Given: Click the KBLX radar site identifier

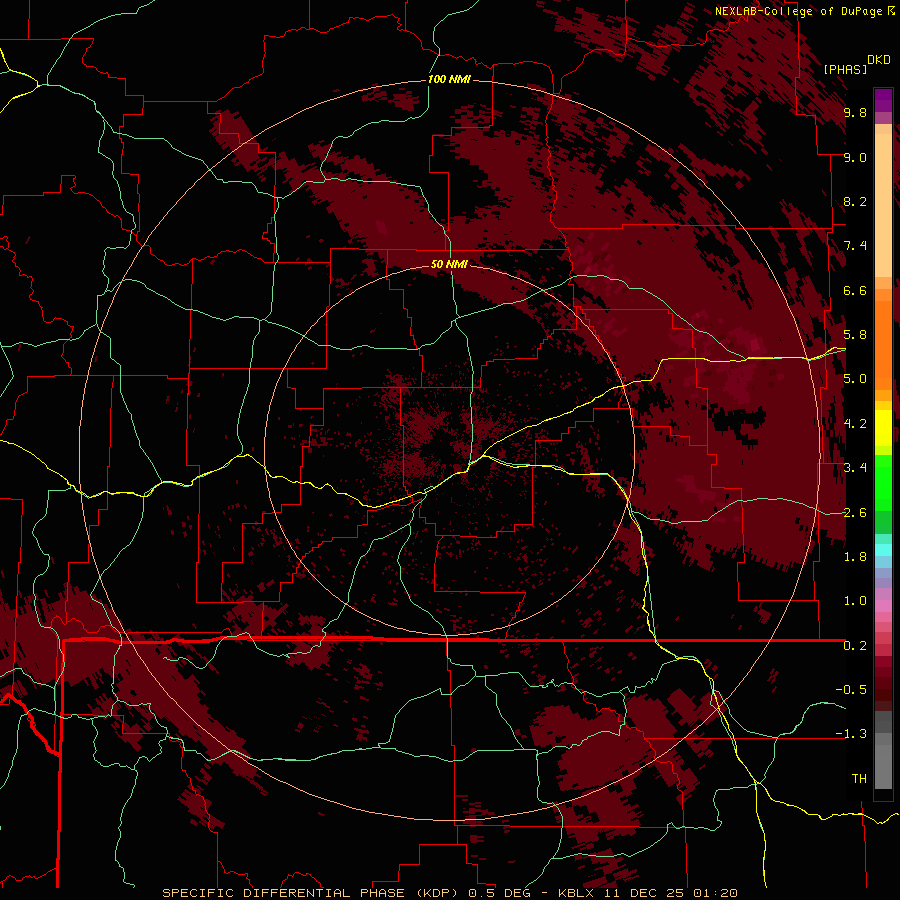Looking at the screenshot, I should coord(576,893).
